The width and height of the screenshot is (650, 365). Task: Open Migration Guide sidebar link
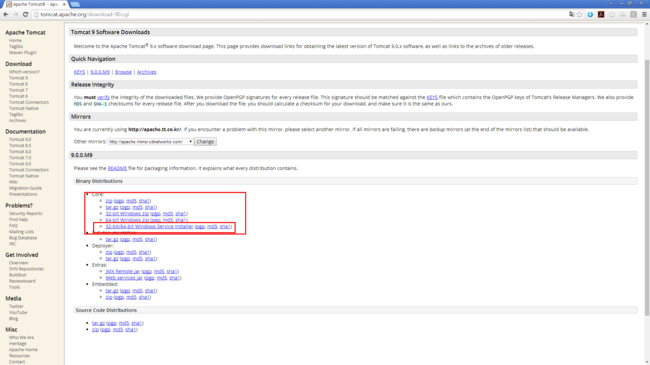coord(25,188)
